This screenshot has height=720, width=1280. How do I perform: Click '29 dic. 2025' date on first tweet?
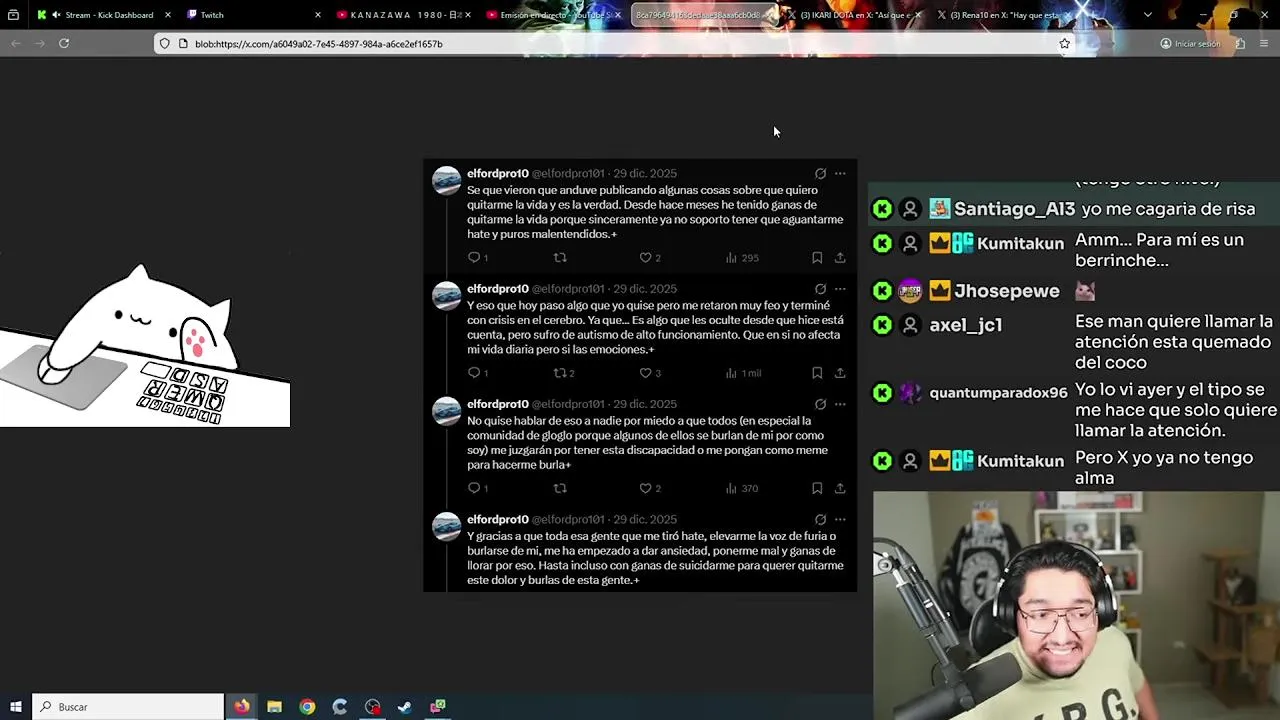click(x=645, y=173)
